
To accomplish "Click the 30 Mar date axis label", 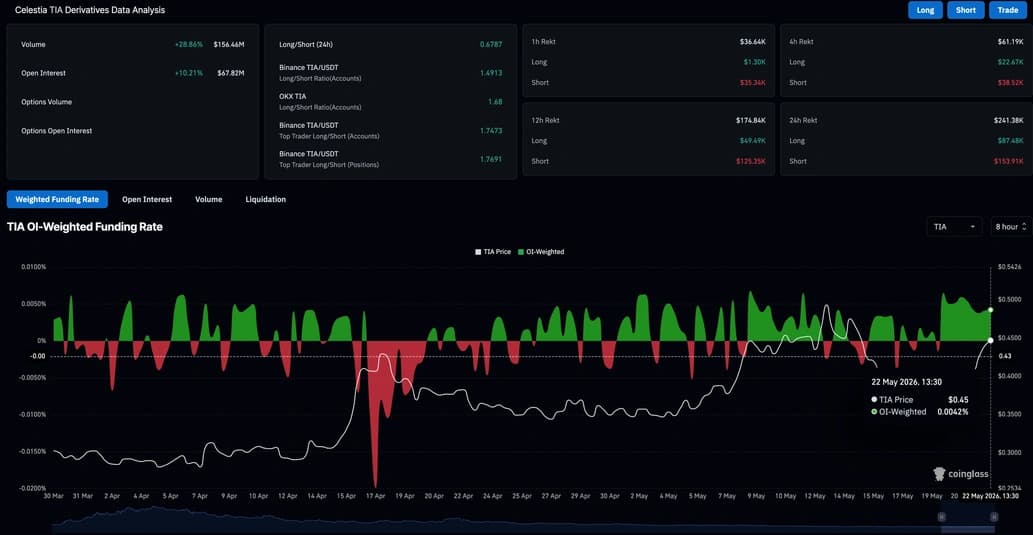I will coord(54,495).
